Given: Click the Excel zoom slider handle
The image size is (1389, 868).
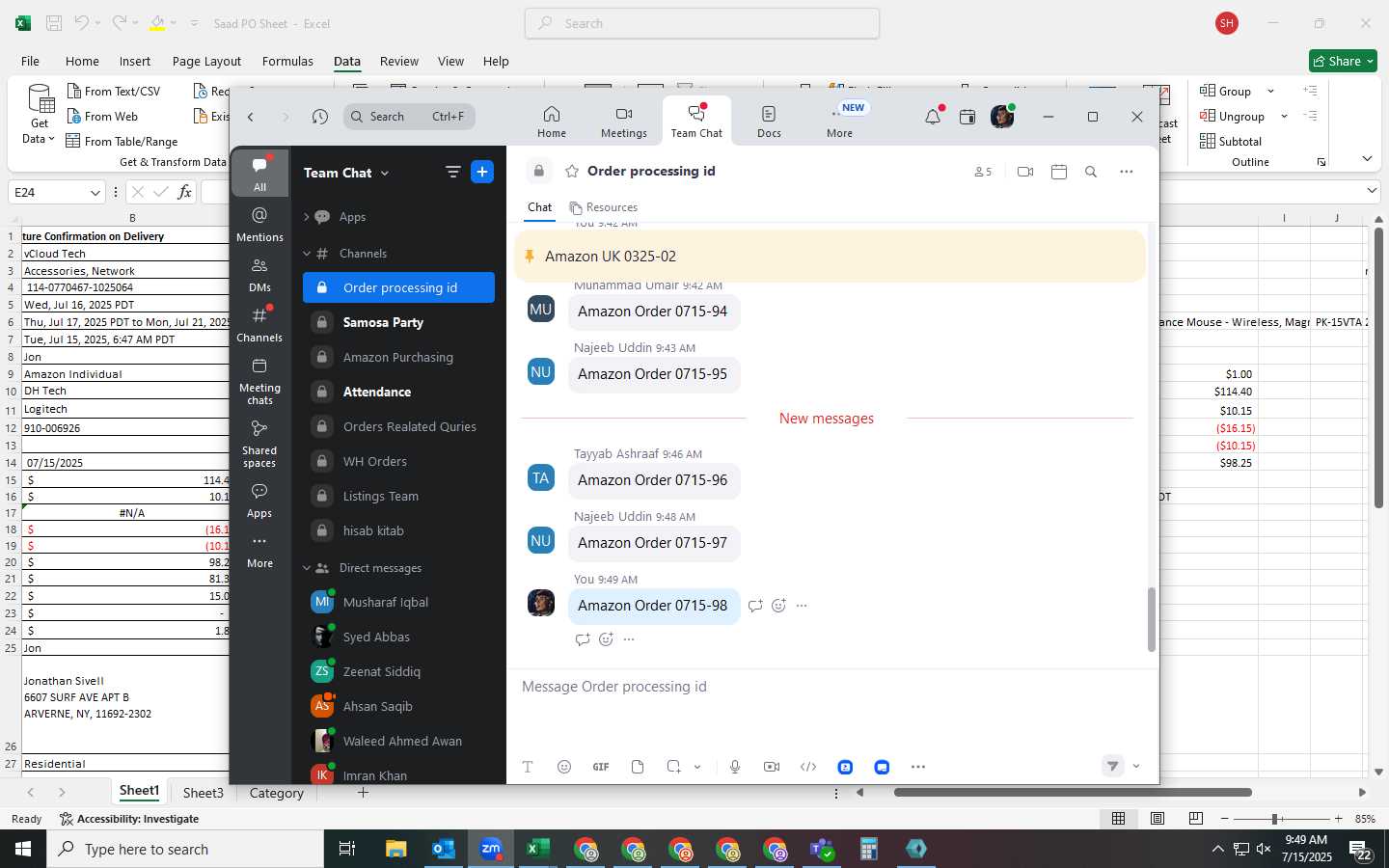Looking at the screenshot, I should 1275,818.
